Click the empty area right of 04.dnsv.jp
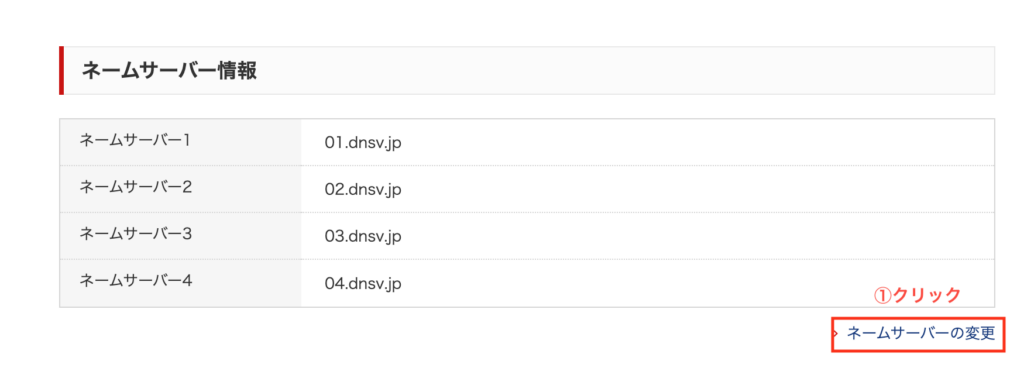This screenshot has width=1024, height=378. tap(633, 283)
